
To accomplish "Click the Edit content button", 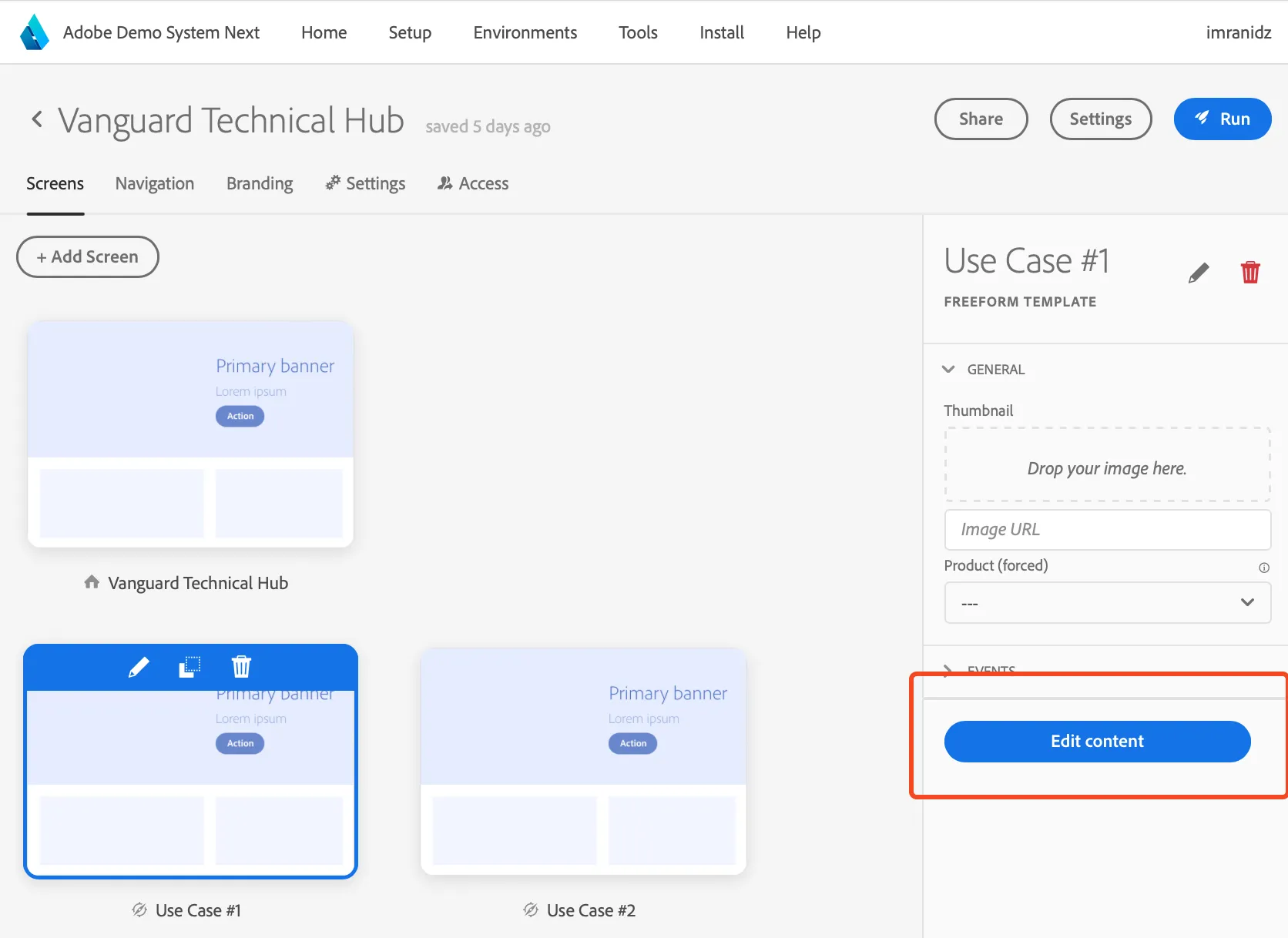I will pyautogui.click(x=1097, y=742).
